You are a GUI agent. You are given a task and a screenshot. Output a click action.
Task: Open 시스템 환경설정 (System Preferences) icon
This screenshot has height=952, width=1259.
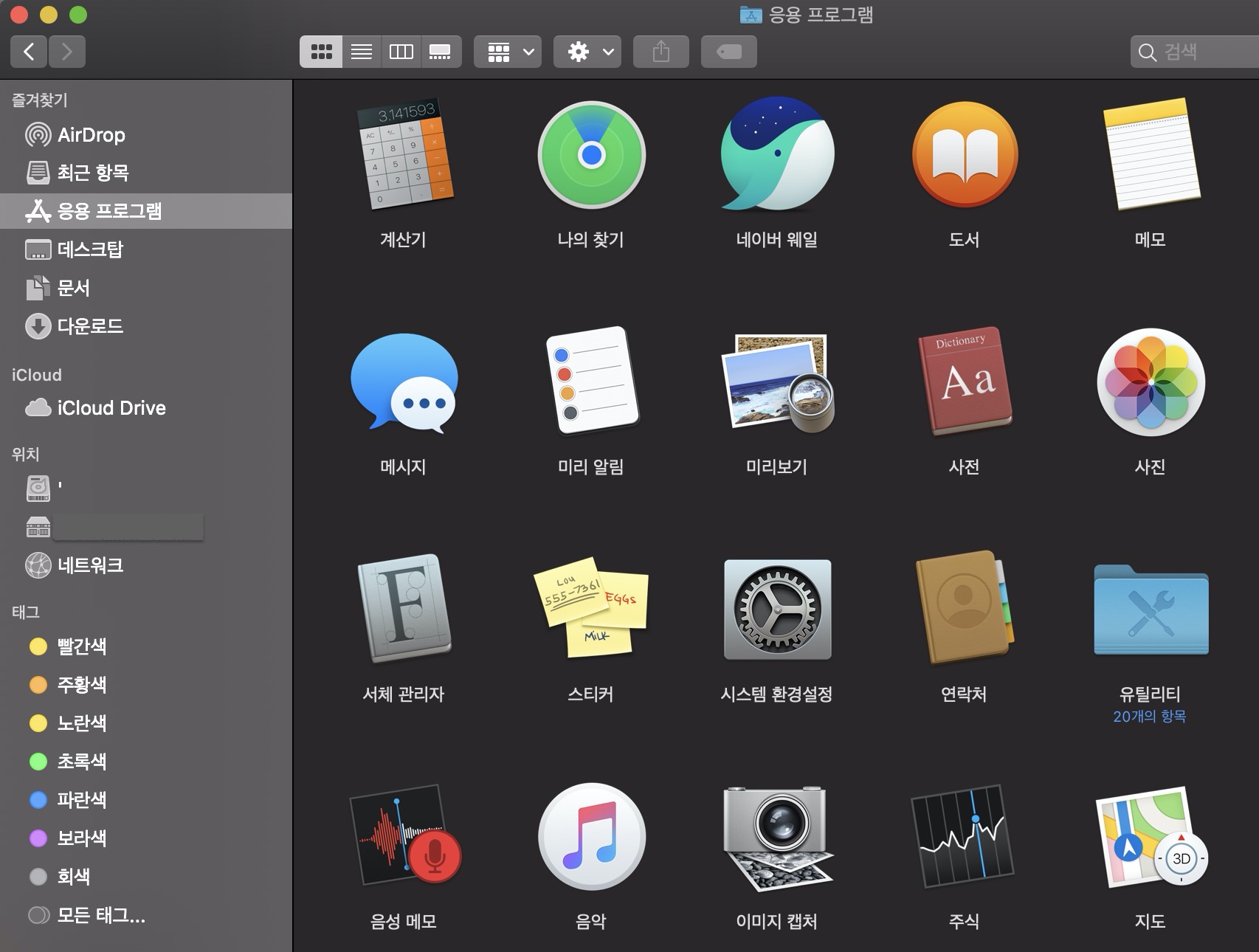777,610
